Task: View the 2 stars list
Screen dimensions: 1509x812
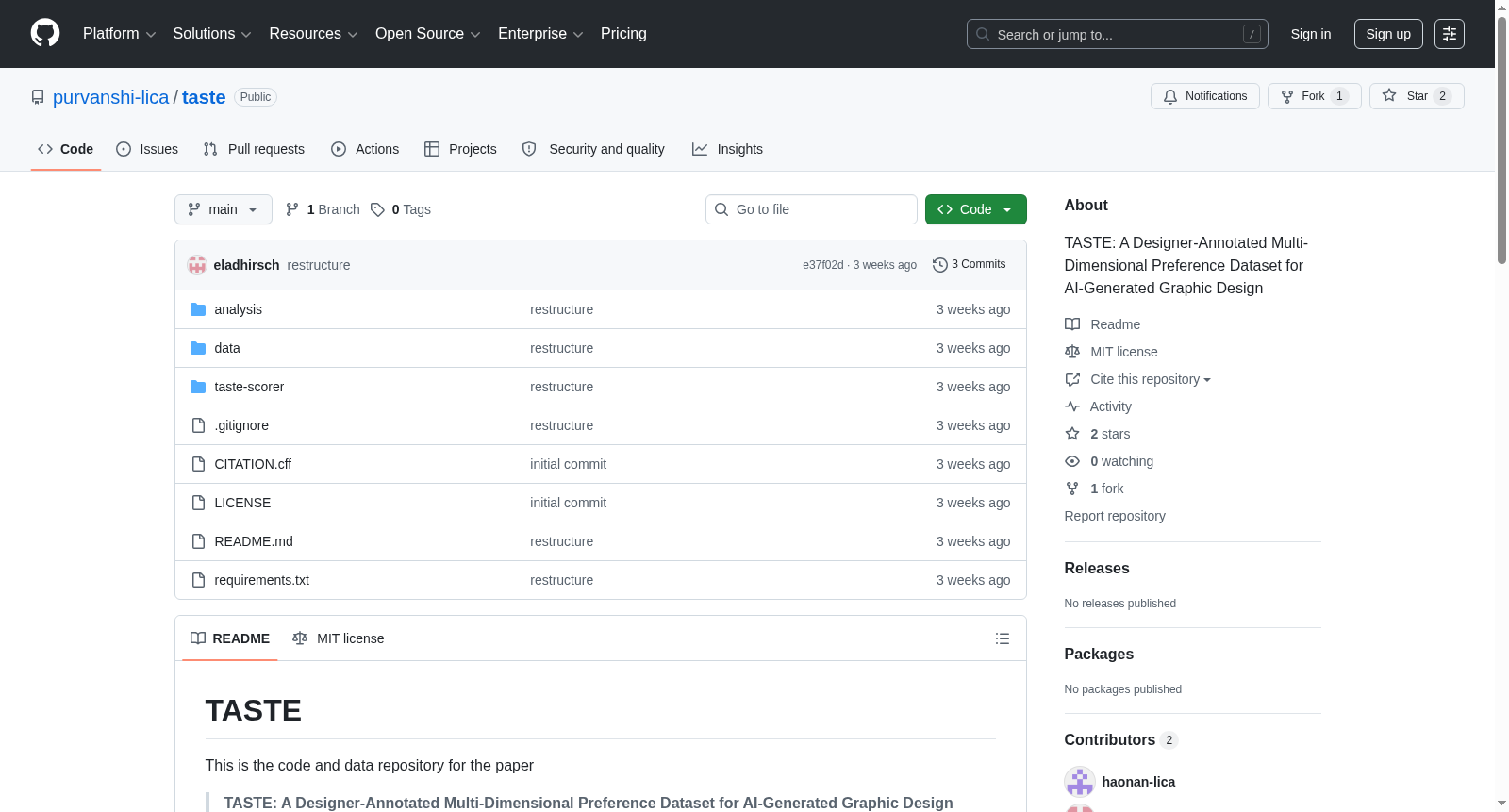Action: [1098, 434]
